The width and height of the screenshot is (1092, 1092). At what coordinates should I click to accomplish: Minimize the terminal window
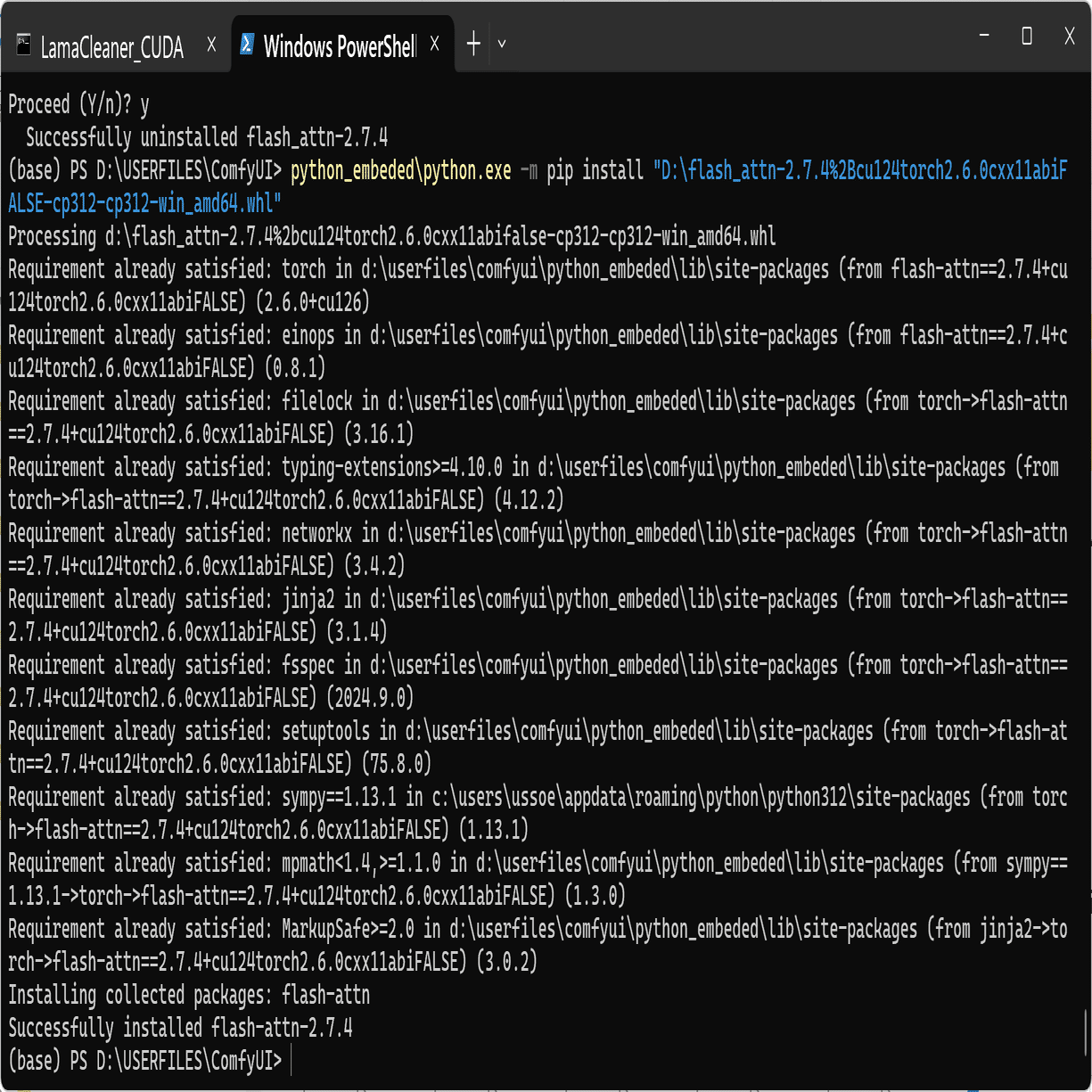pos(984,37)
